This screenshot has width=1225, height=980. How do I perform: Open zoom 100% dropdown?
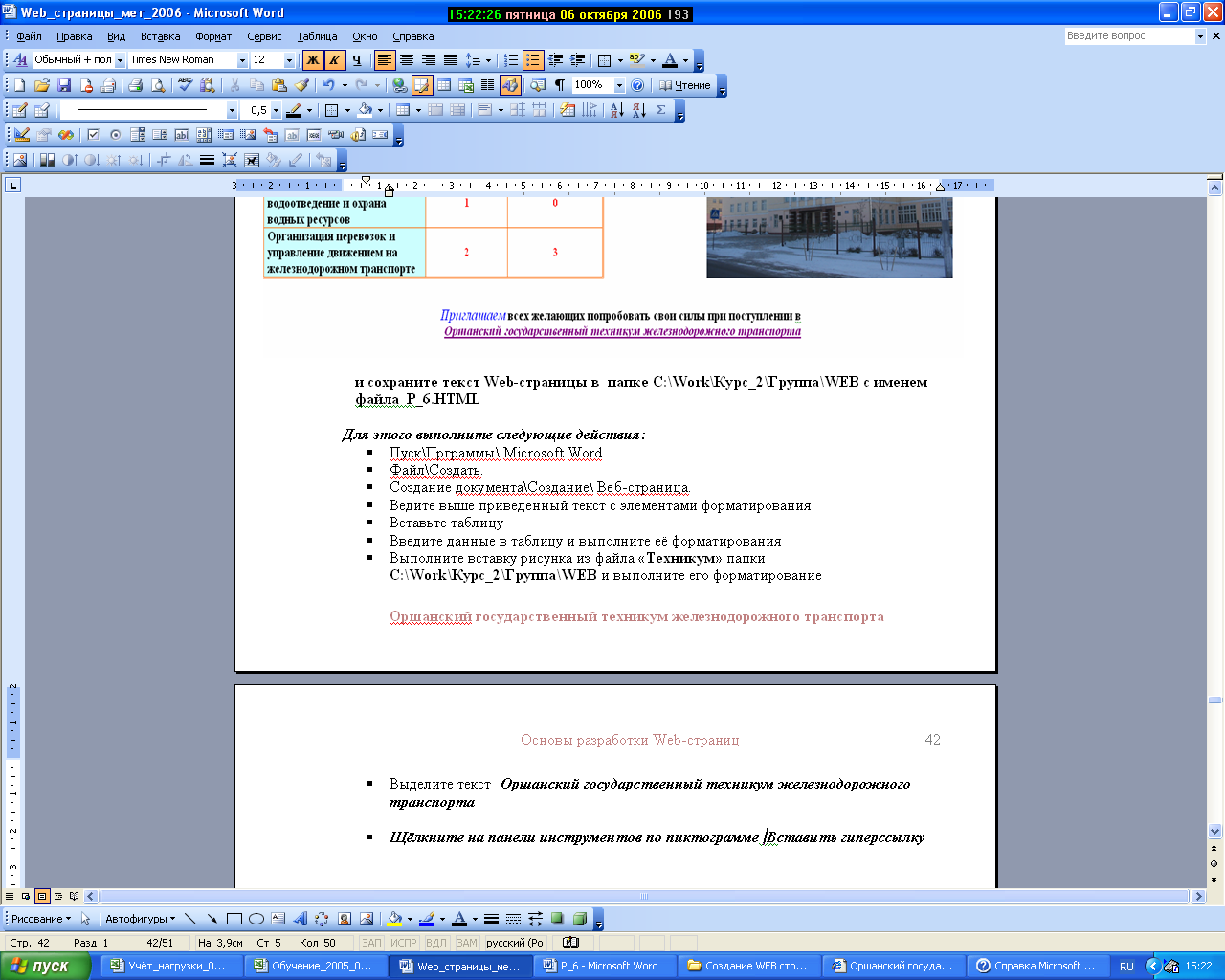click(x=618, y=85)
